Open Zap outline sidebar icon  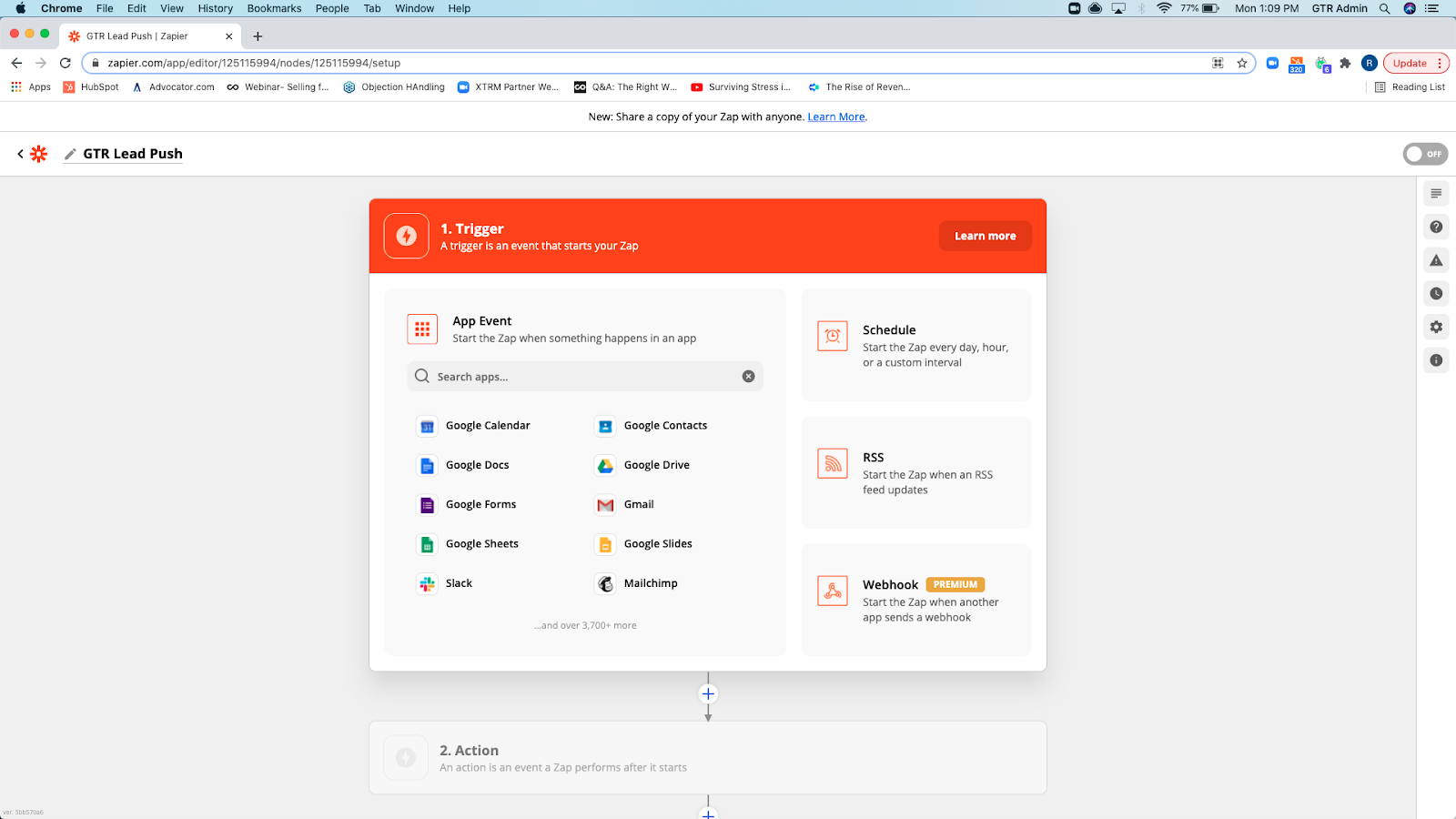coord(1436,193)
